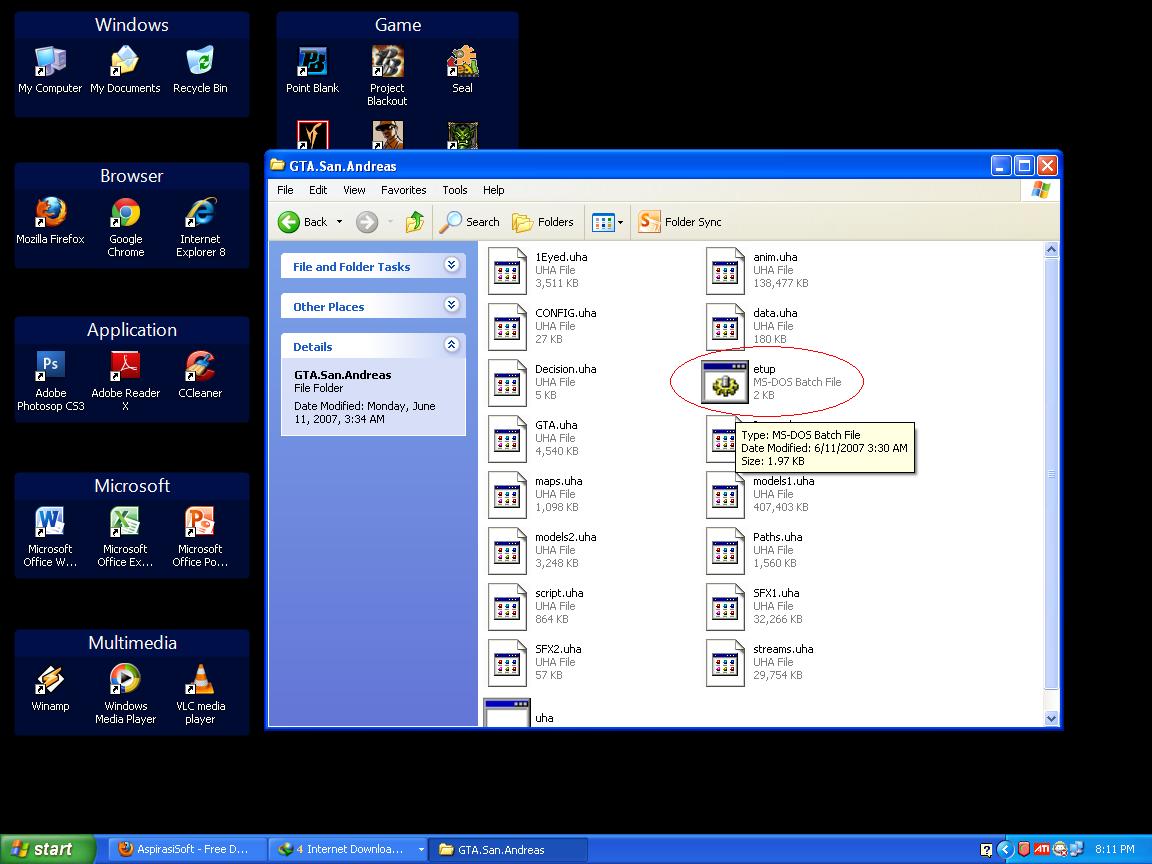Click the Windows start button

tap(48, 849)
